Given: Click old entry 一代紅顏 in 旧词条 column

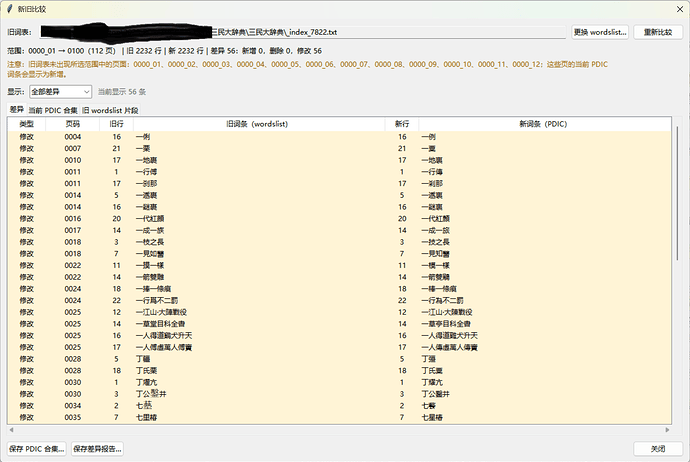Looking at the screenshot, I should 150,219.
